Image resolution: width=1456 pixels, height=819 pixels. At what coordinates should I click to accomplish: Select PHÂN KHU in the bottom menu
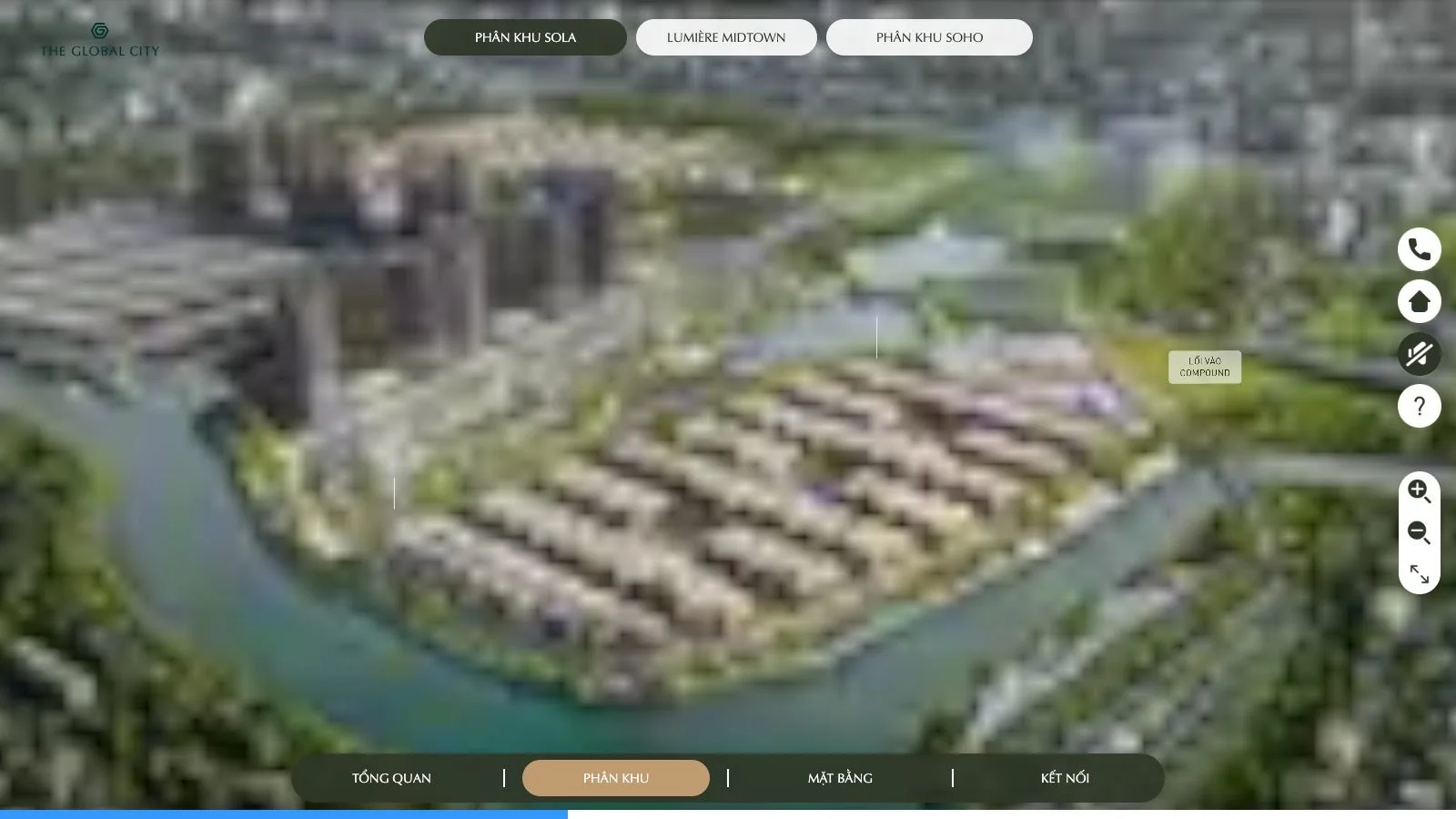click(616, 778)
